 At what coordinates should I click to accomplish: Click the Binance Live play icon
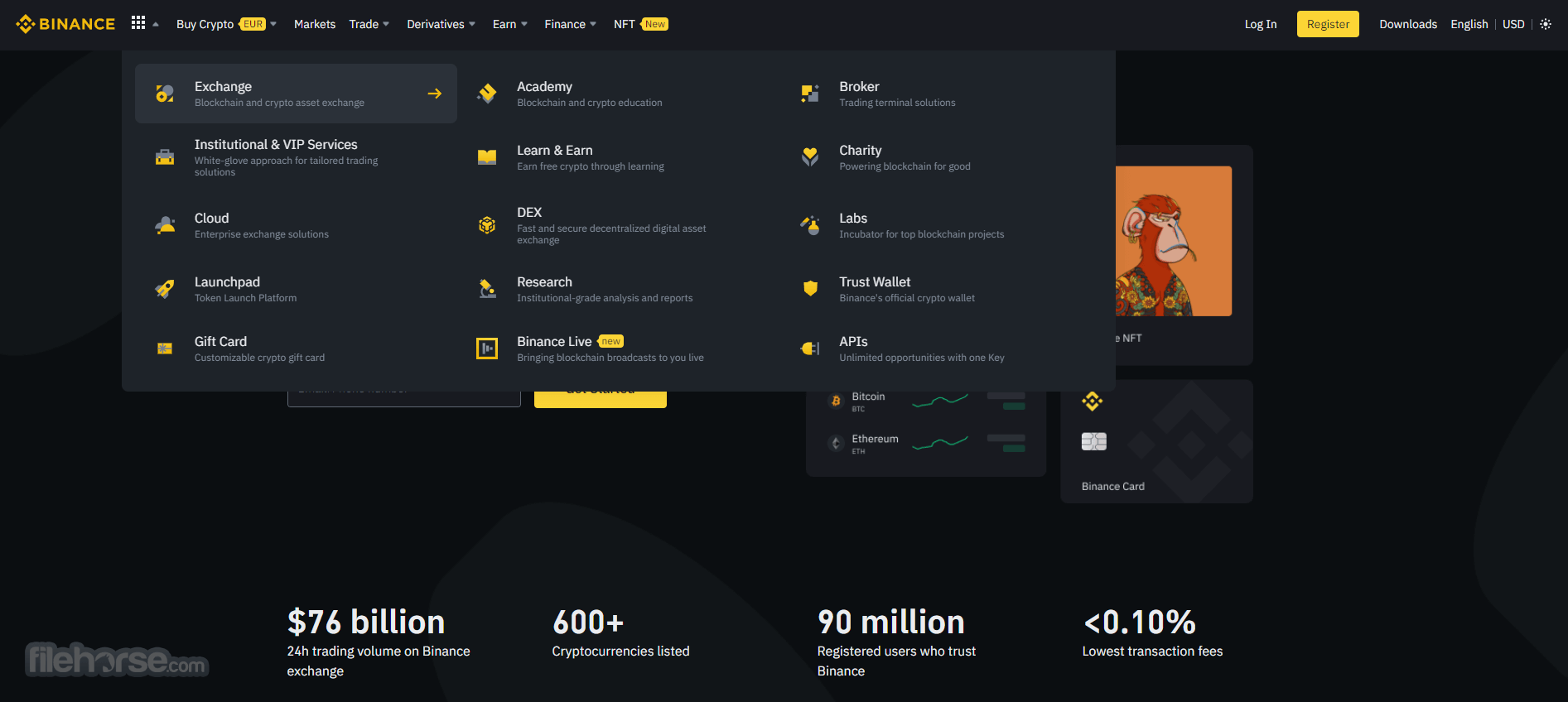coord(487,349)
